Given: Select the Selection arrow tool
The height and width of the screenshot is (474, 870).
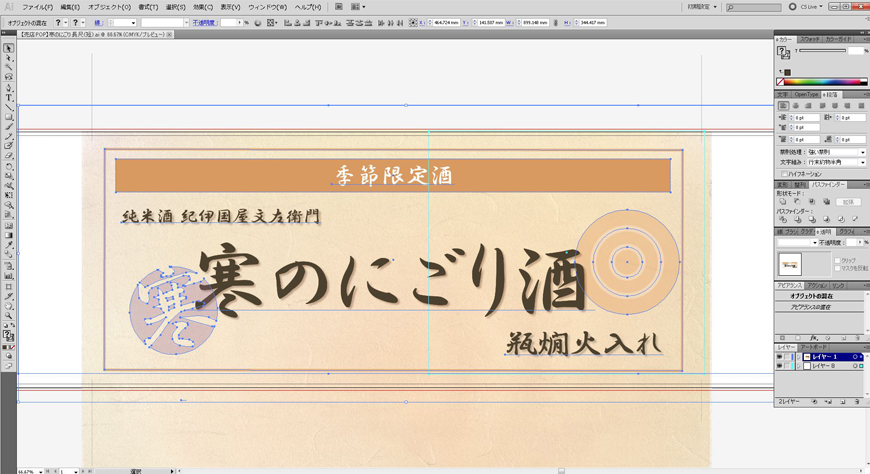Looking at the screenshot, I should (x=9, y=47).
